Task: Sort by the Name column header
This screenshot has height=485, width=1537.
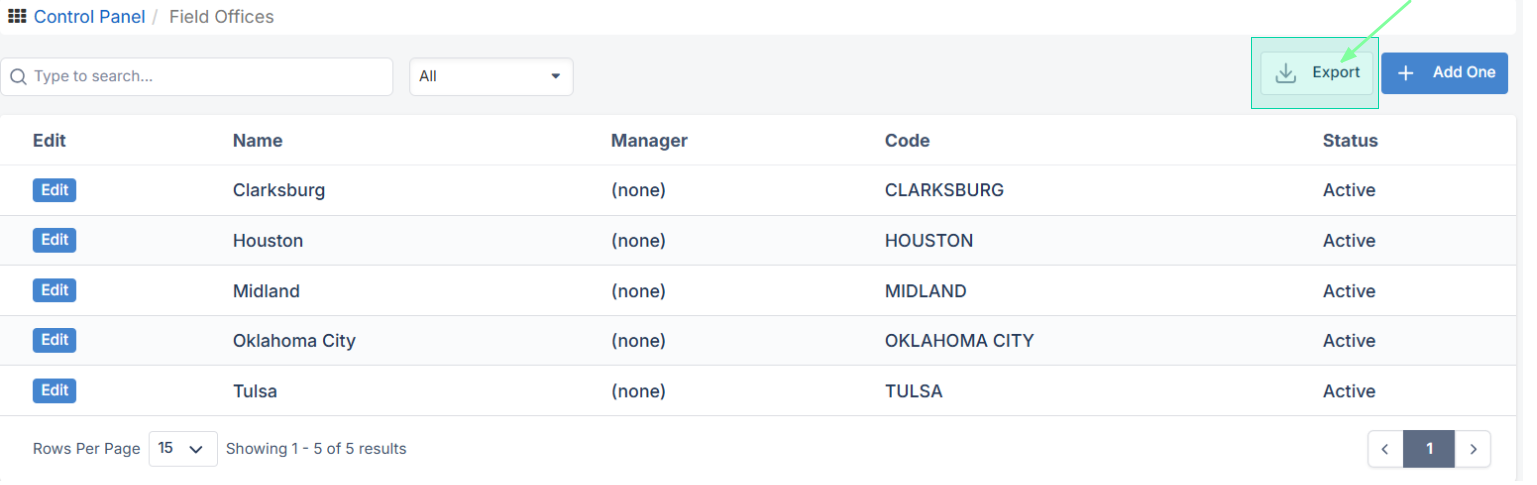Action: 257,141
